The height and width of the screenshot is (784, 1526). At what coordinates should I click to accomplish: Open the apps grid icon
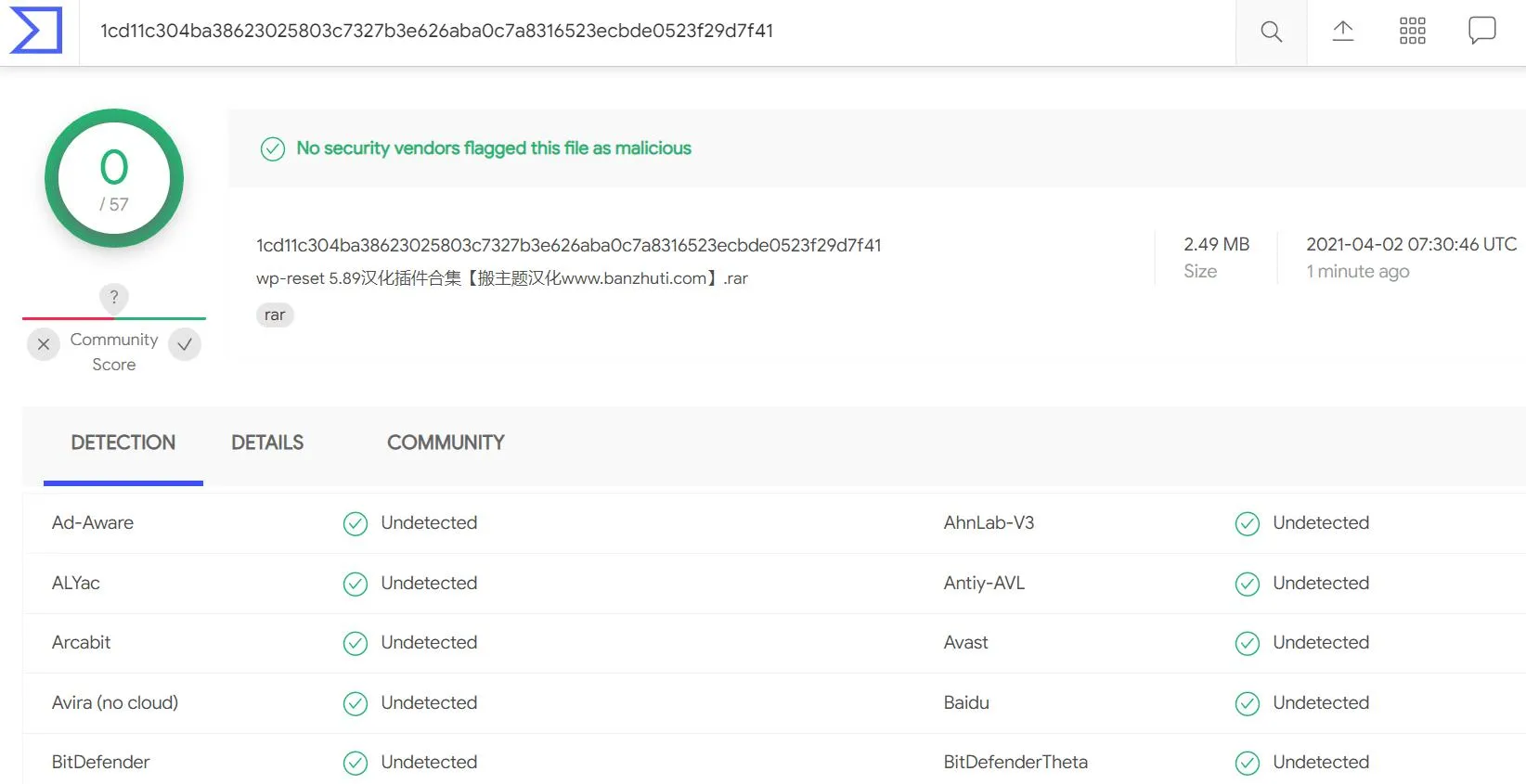click(x=1412, y=31)
